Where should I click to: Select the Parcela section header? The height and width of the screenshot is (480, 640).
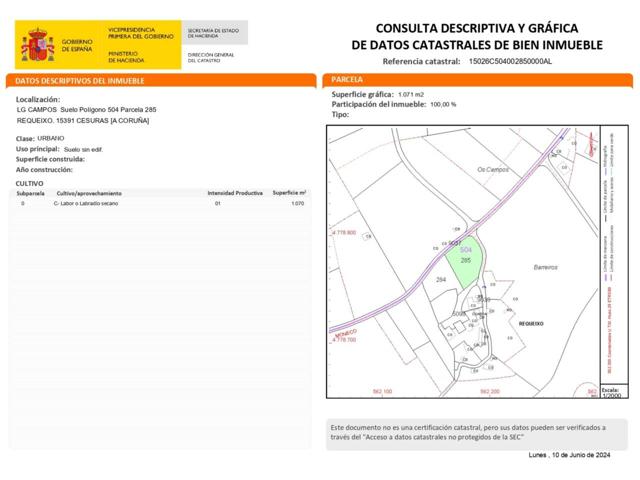[x=348, y=80]
